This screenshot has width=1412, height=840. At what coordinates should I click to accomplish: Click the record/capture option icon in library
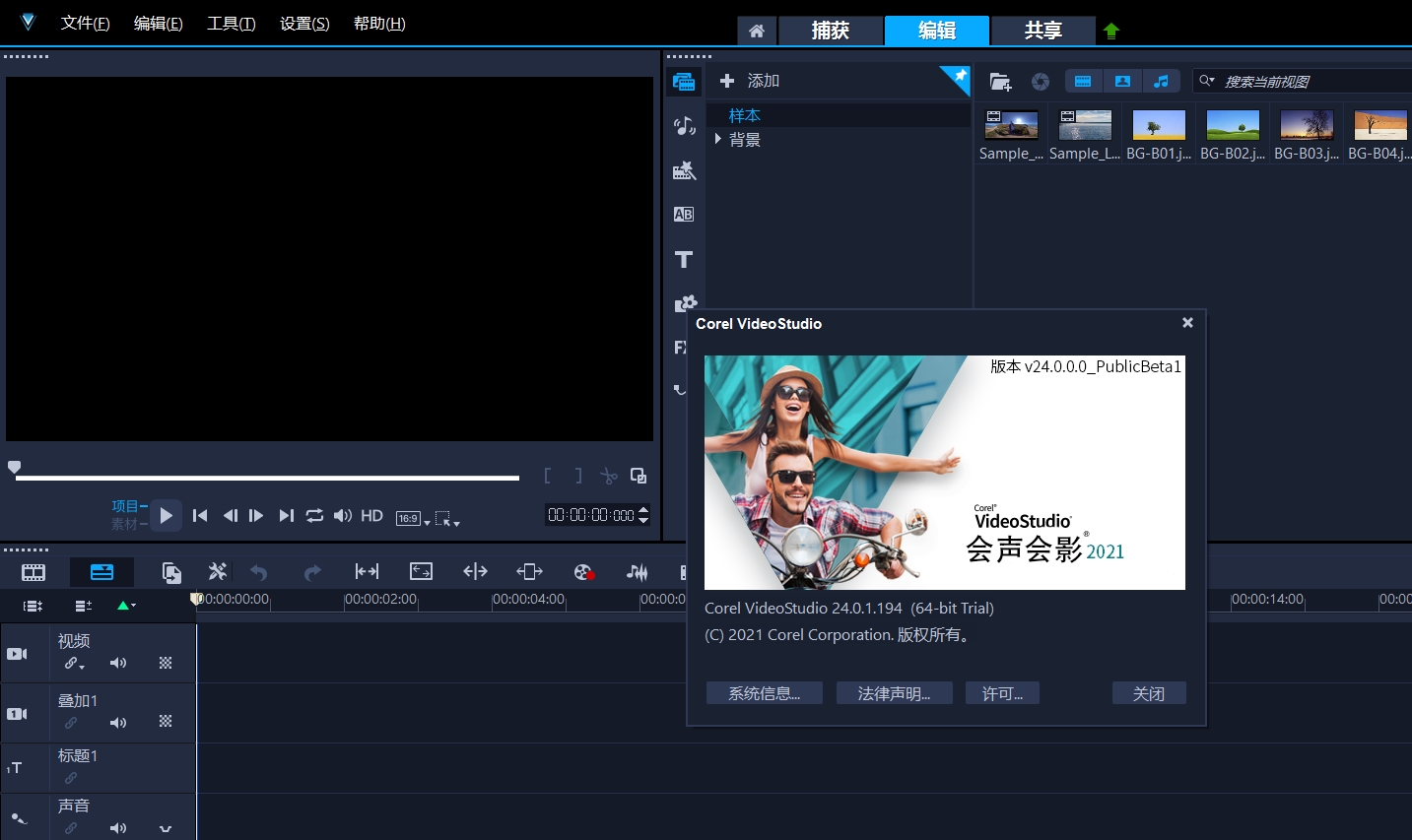pos(1041,82)
